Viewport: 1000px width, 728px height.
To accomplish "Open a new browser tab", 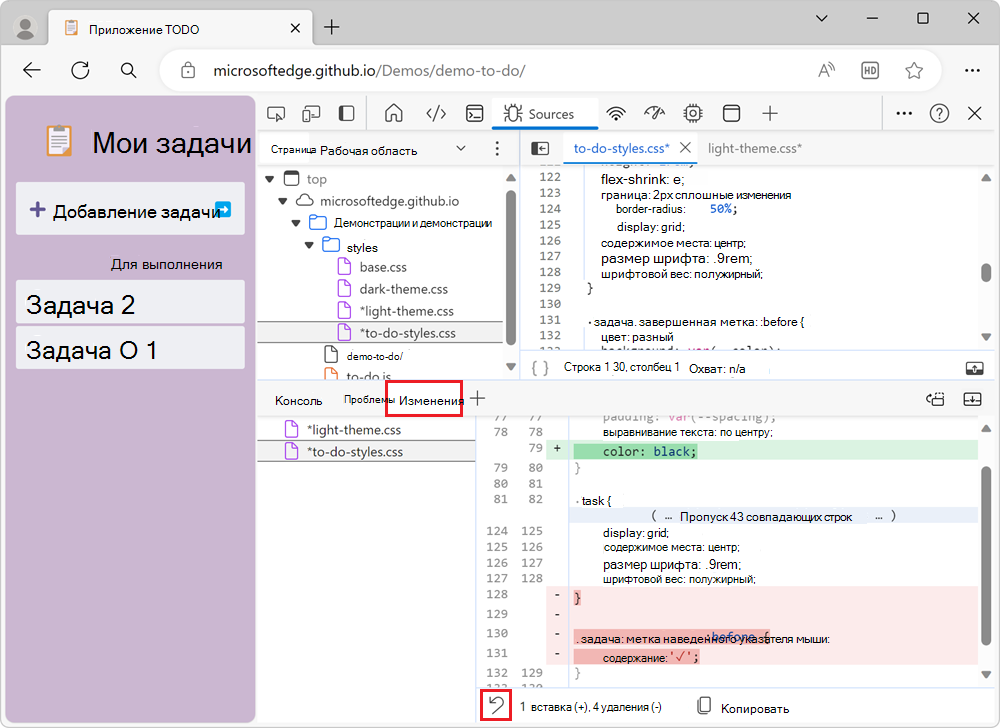I will coord(332,27).
